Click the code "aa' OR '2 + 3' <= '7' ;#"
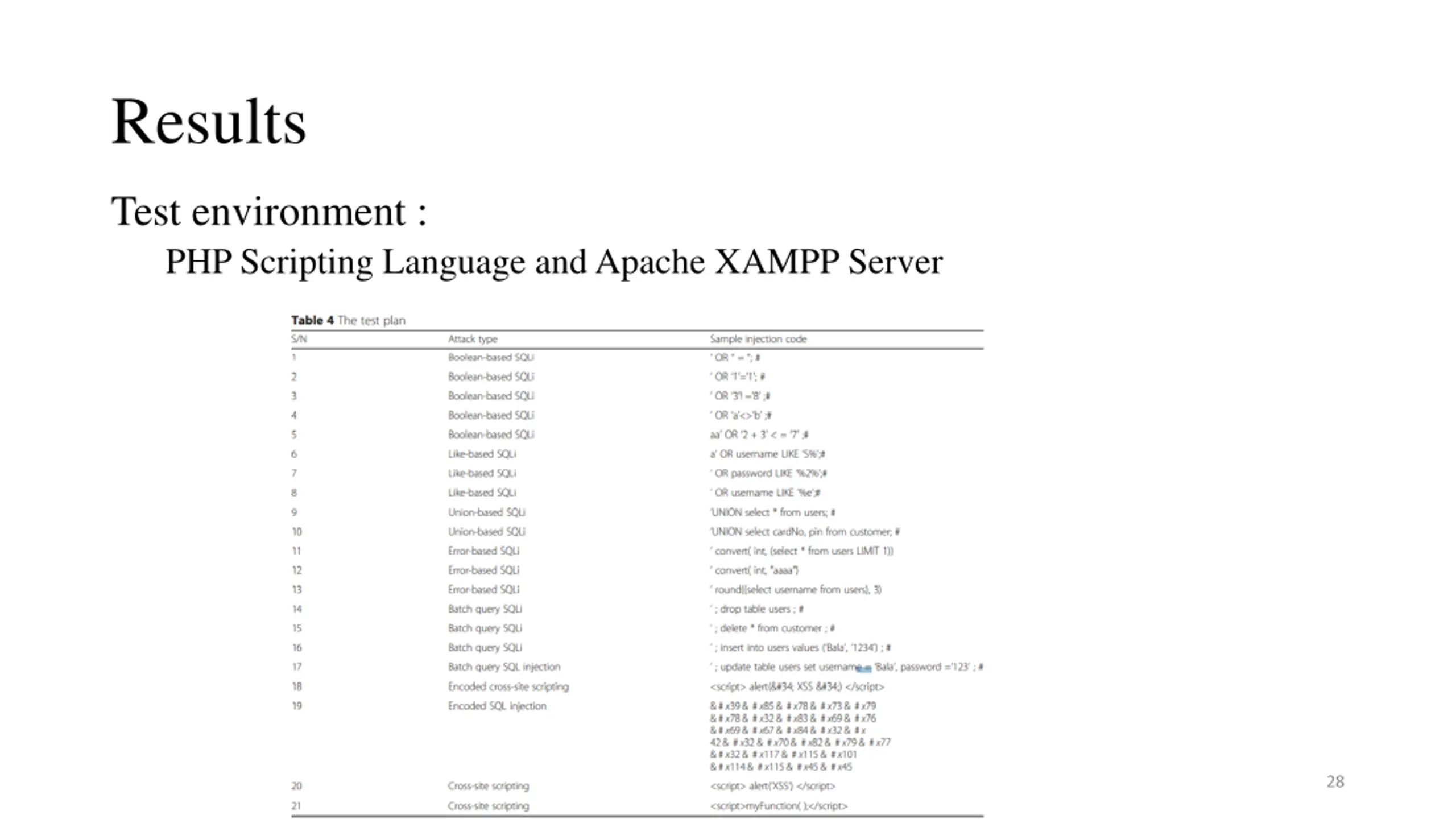Image resolution: width=1456 pixels, height=819 pixels. click(759, 435)
